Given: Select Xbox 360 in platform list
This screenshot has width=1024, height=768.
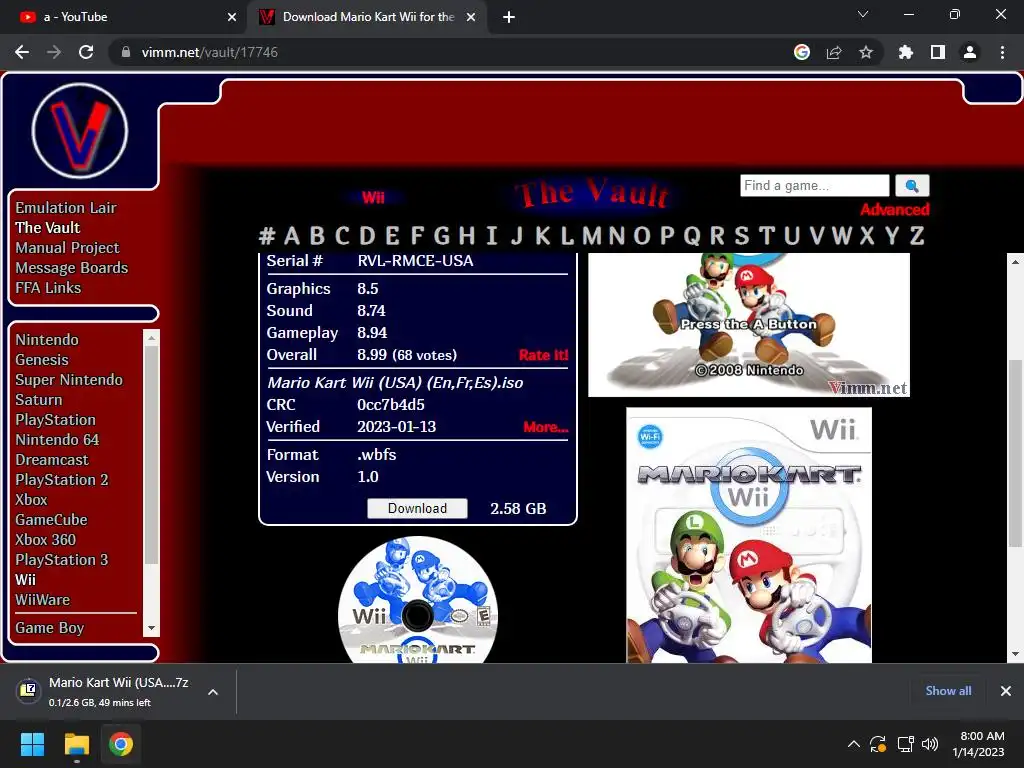Looking at the screenshot, I should tap(46, 540).
